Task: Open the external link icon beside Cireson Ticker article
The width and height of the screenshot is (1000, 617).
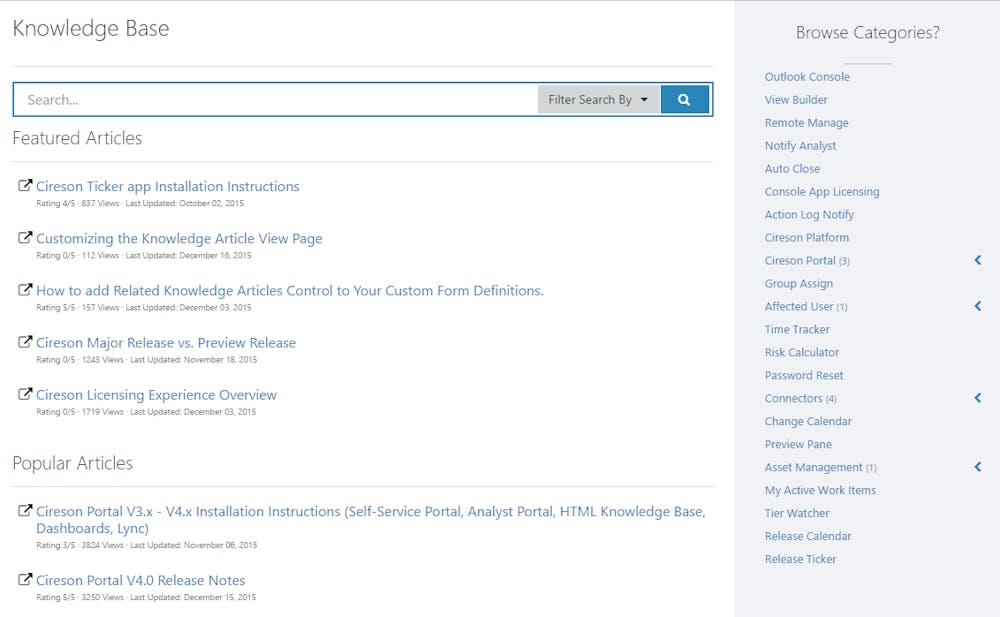Action: click(x=23, y=184)
